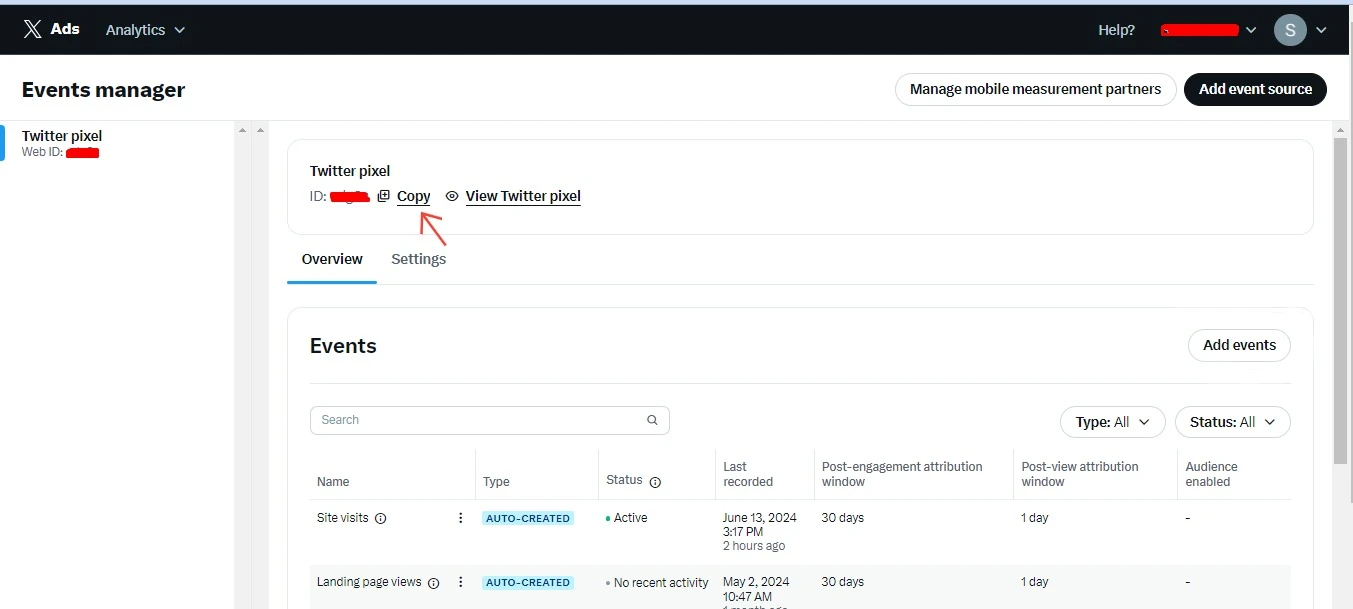The height and width of the screenshot is (609, 1353).
Task: Click the Ads label in the header
Action: pos(65,29)
